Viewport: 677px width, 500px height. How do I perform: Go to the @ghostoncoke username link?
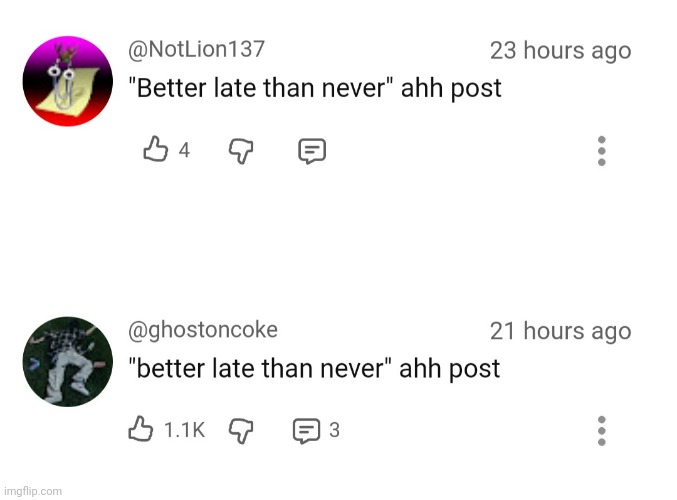click(204, 330)
